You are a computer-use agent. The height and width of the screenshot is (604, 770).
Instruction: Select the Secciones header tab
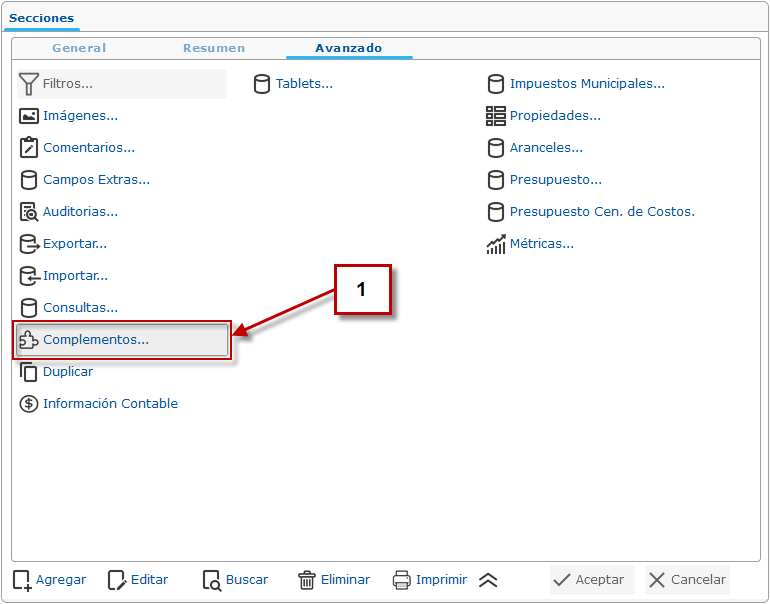42,18
